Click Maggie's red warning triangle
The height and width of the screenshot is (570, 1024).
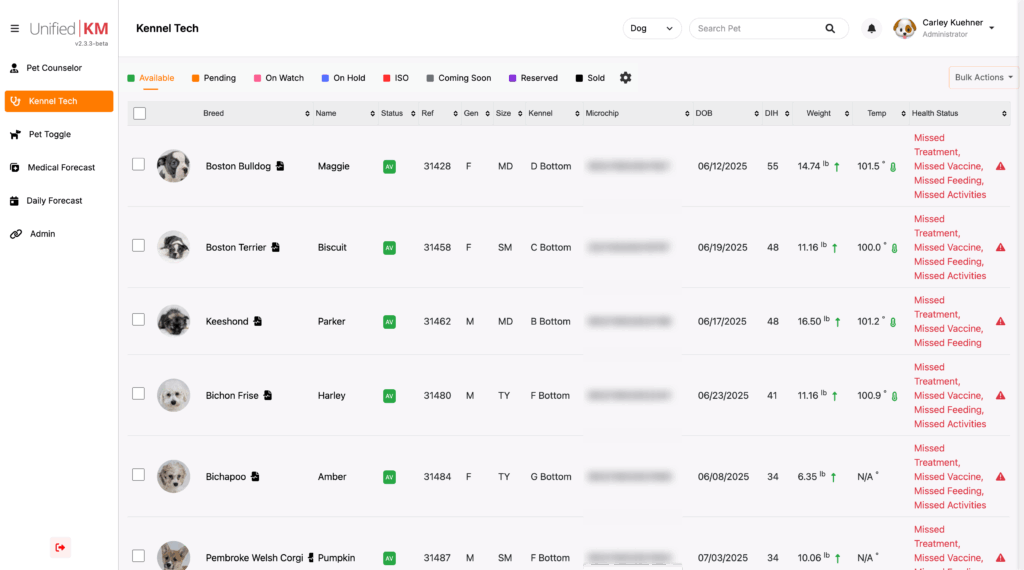(1000, 166)
